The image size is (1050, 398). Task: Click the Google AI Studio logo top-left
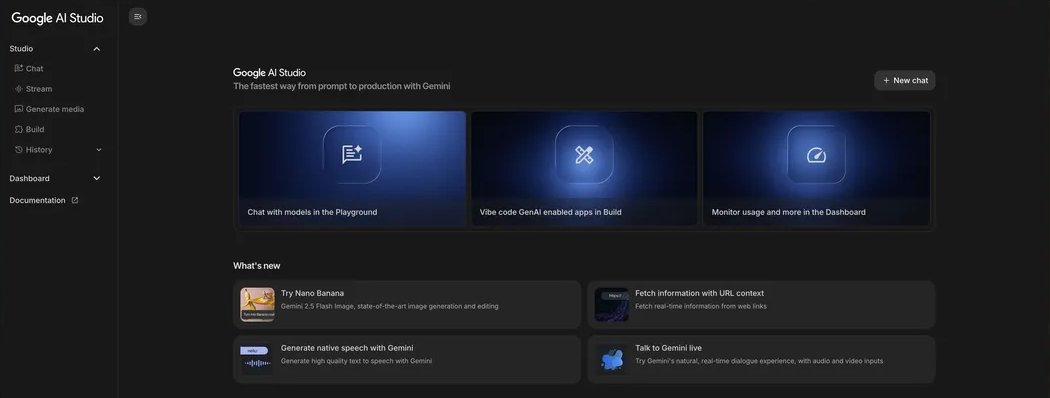[x=58, y=18]
